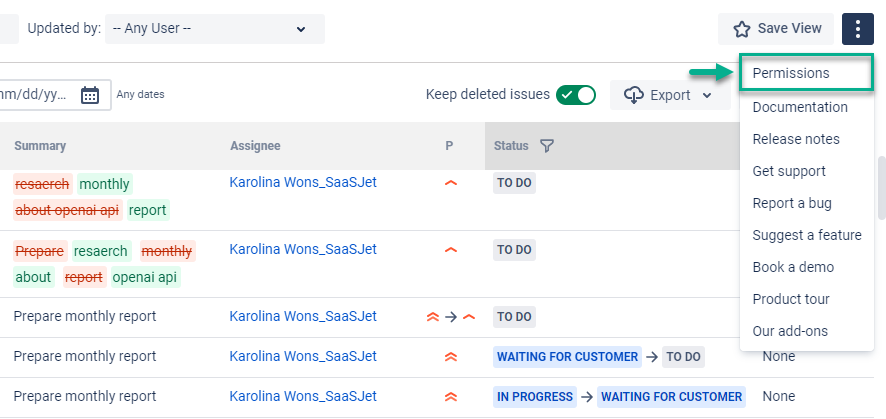
Task: Click the calendar icon in date field
Action: pos(90,95)
